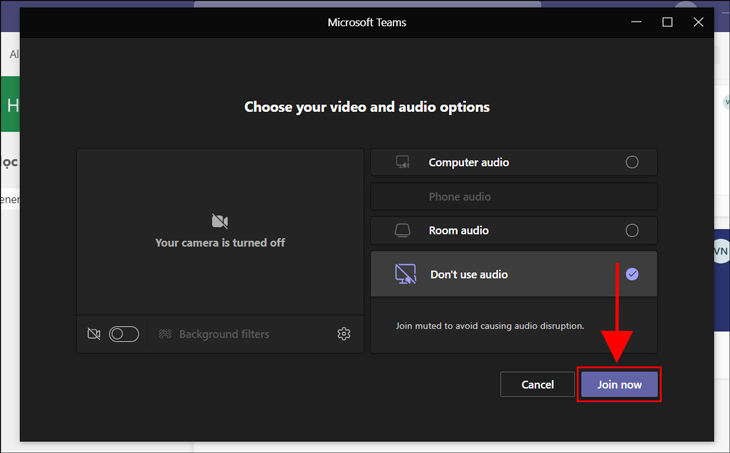The image size is (730, 453).
Task: Maximize the Microsoft Teams window
Action: point(667,22)
